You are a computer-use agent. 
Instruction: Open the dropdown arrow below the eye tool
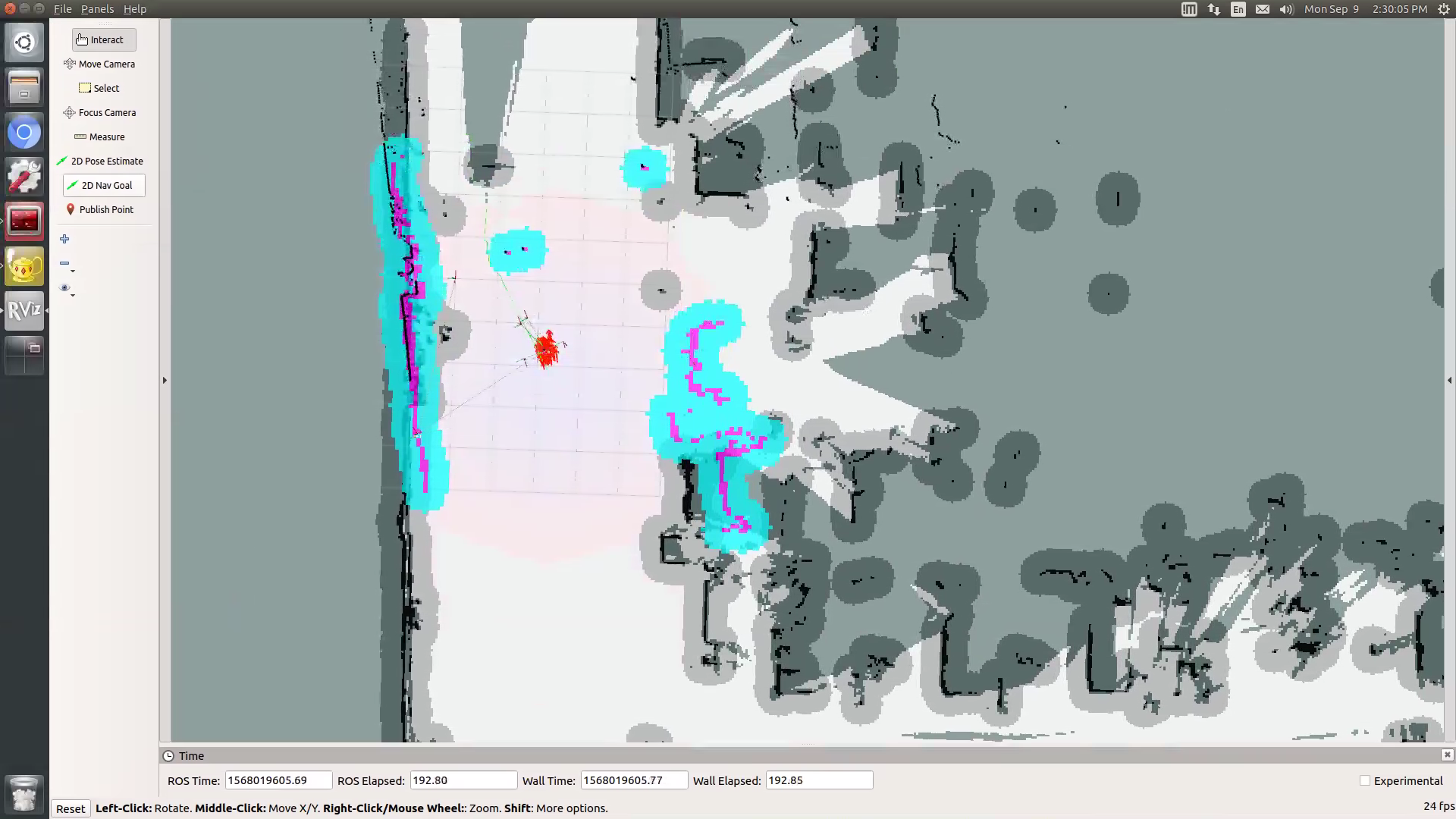coord(71,296)
